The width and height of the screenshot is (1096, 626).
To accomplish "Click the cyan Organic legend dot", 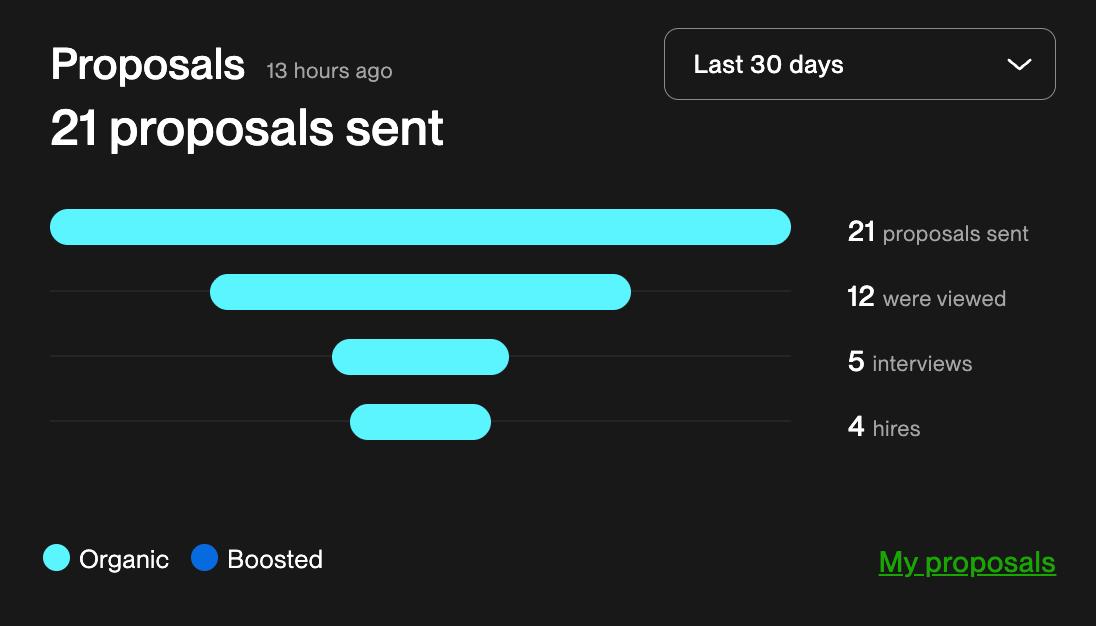I will click(x=58, y=559).
